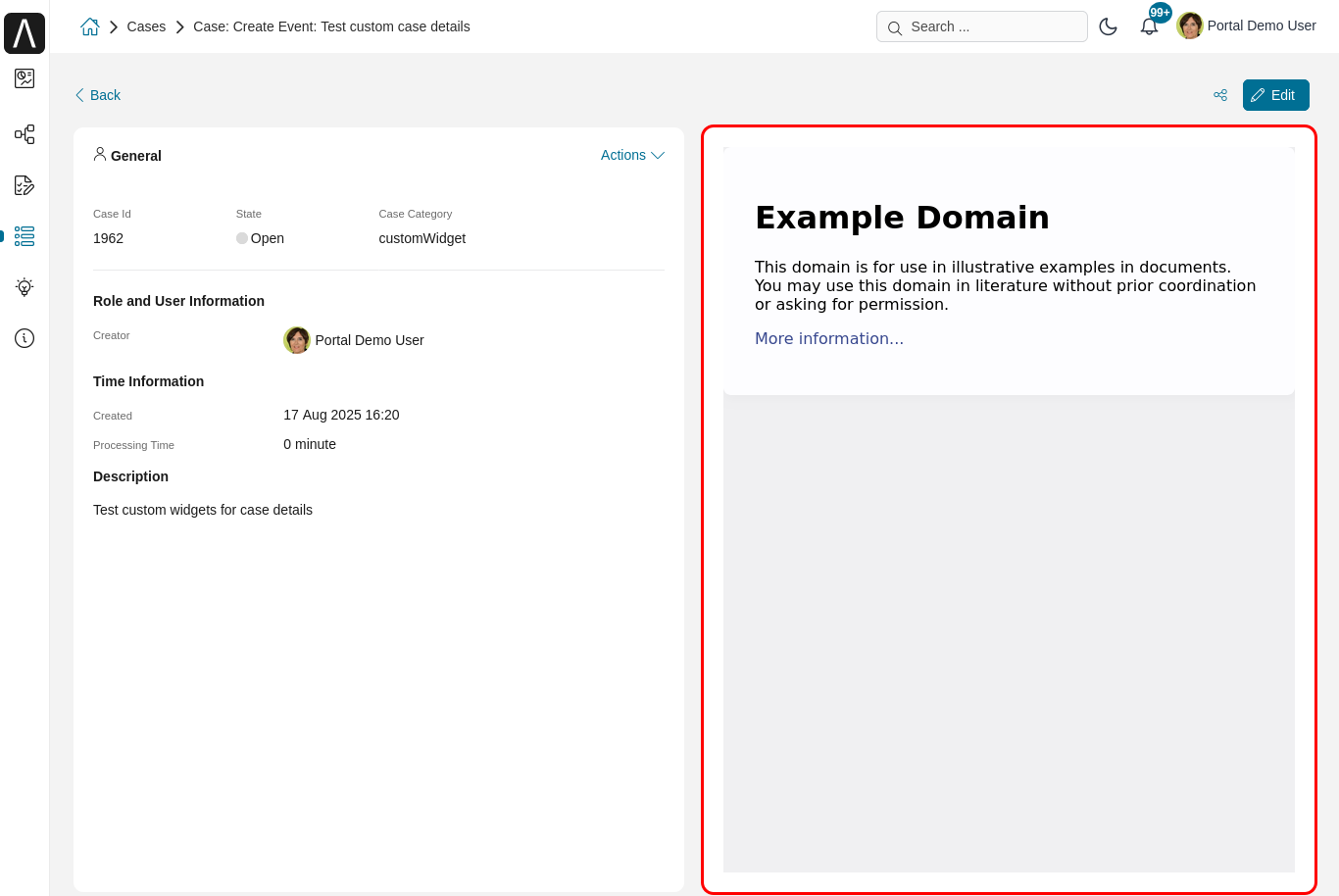Image resolution: width=1339 pixels, height=896 pixels.
Task: Select Cases in the breadcrumb navigation
Action: click(146, 26)
